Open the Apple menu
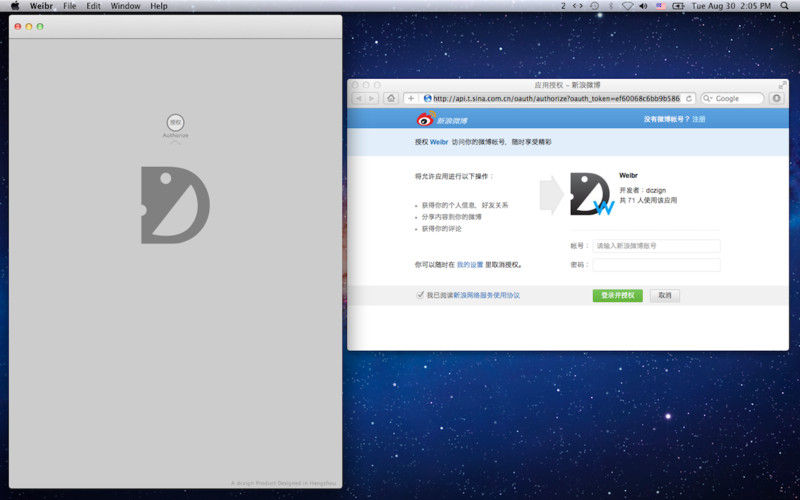This screenshot has height=500, width=800. [x=15, y=6]
